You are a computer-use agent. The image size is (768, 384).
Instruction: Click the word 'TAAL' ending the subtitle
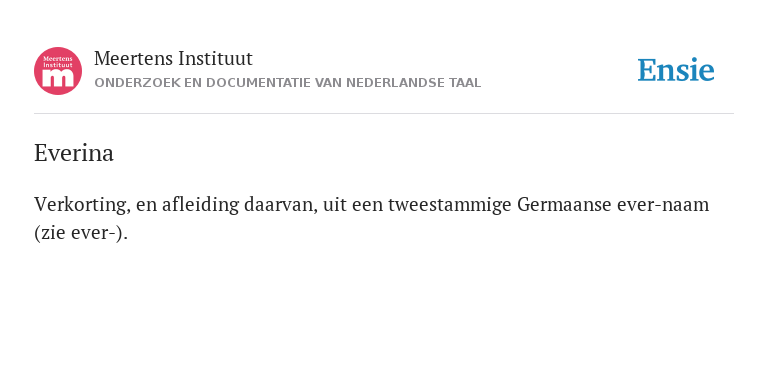click(x=465, y=83)
